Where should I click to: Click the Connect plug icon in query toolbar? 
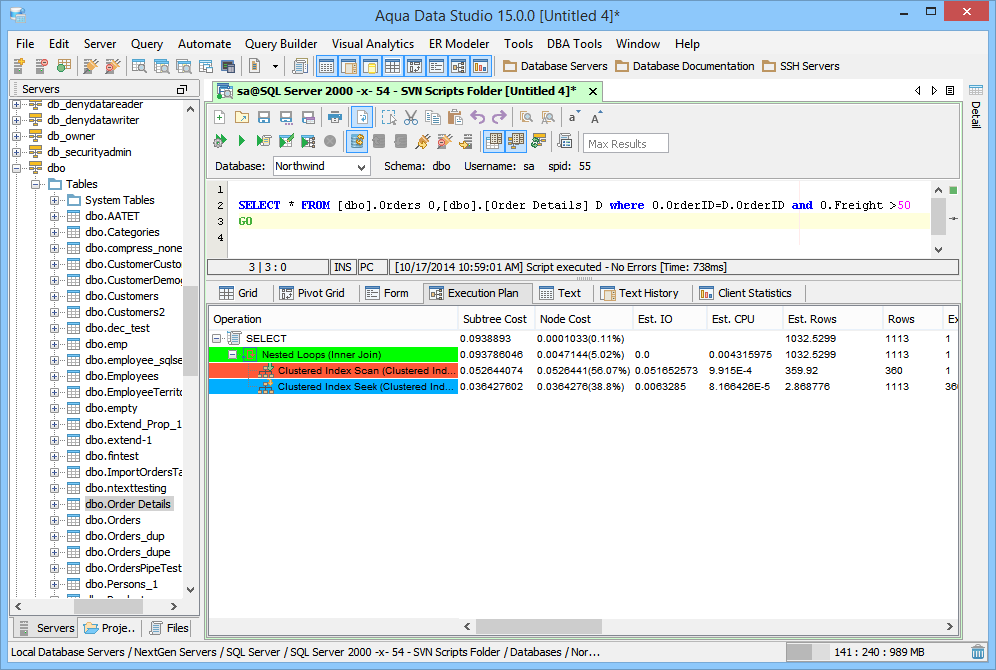point(422,141)
